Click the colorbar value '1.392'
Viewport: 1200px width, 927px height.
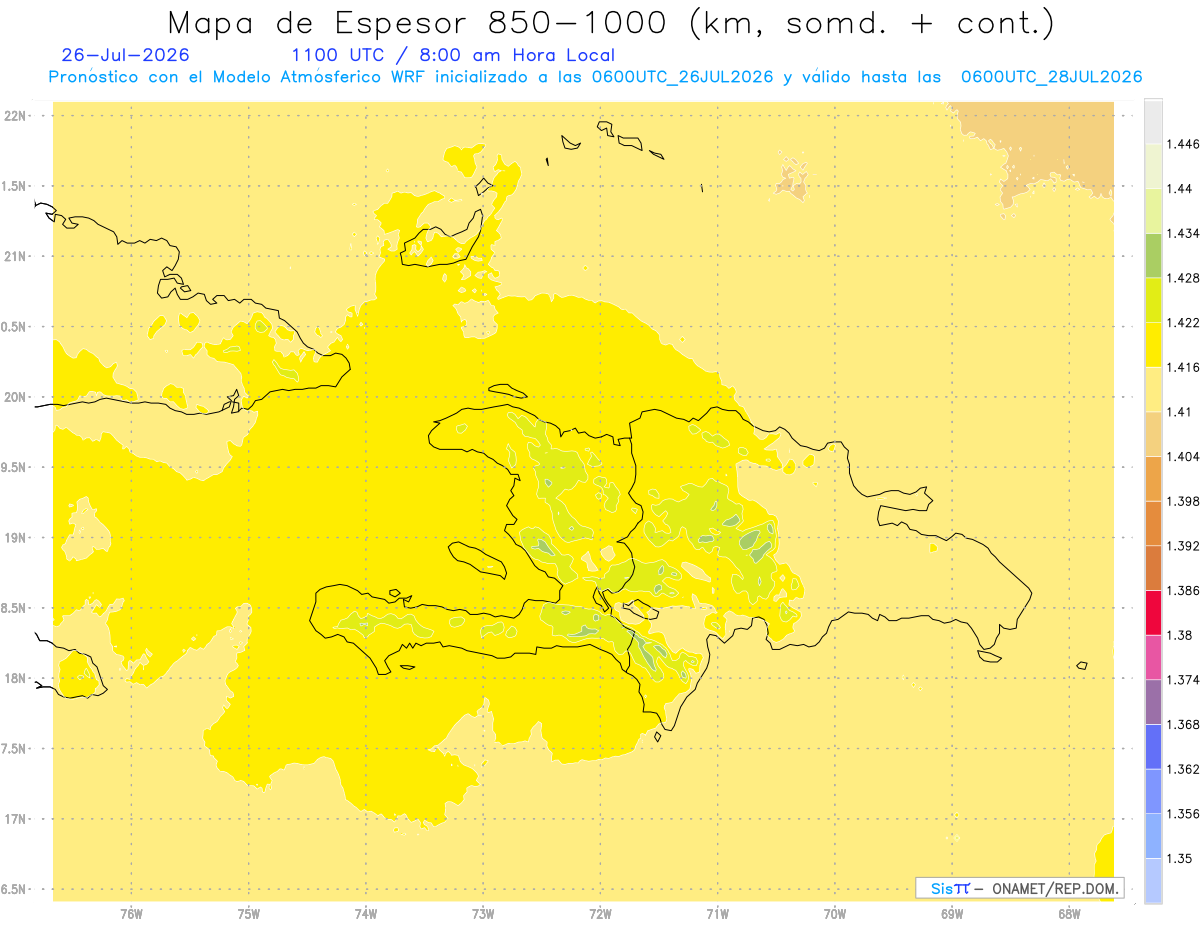[1183, 546]
